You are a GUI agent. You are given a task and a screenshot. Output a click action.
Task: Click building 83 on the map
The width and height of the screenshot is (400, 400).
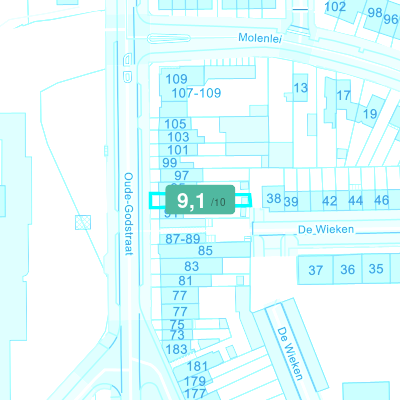(191, 266)
